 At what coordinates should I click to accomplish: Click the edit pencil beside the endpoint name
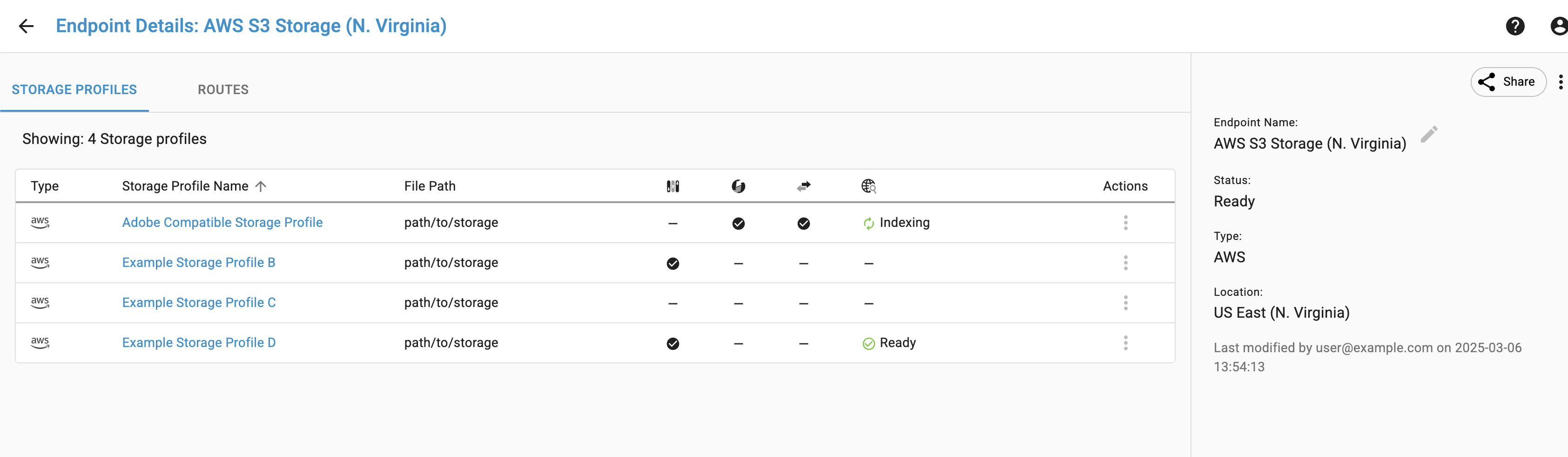pyautogui.click(x=1429, y=134)
